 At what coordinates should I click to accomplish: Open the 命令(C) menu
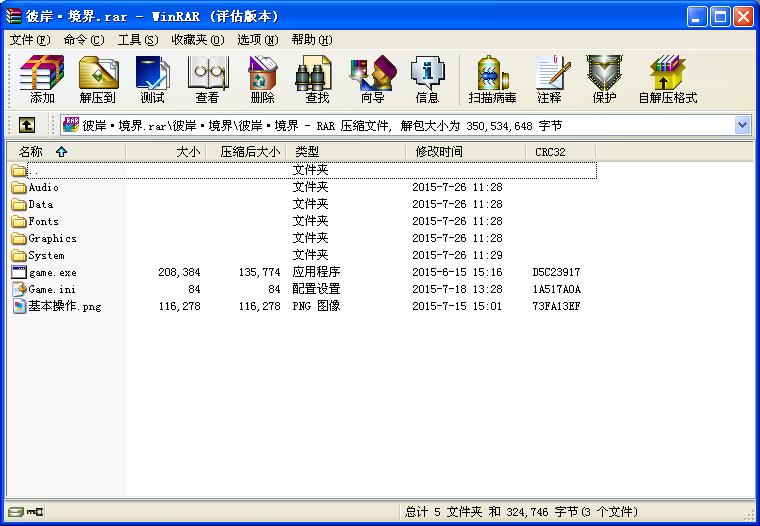(x=84, y=40)
